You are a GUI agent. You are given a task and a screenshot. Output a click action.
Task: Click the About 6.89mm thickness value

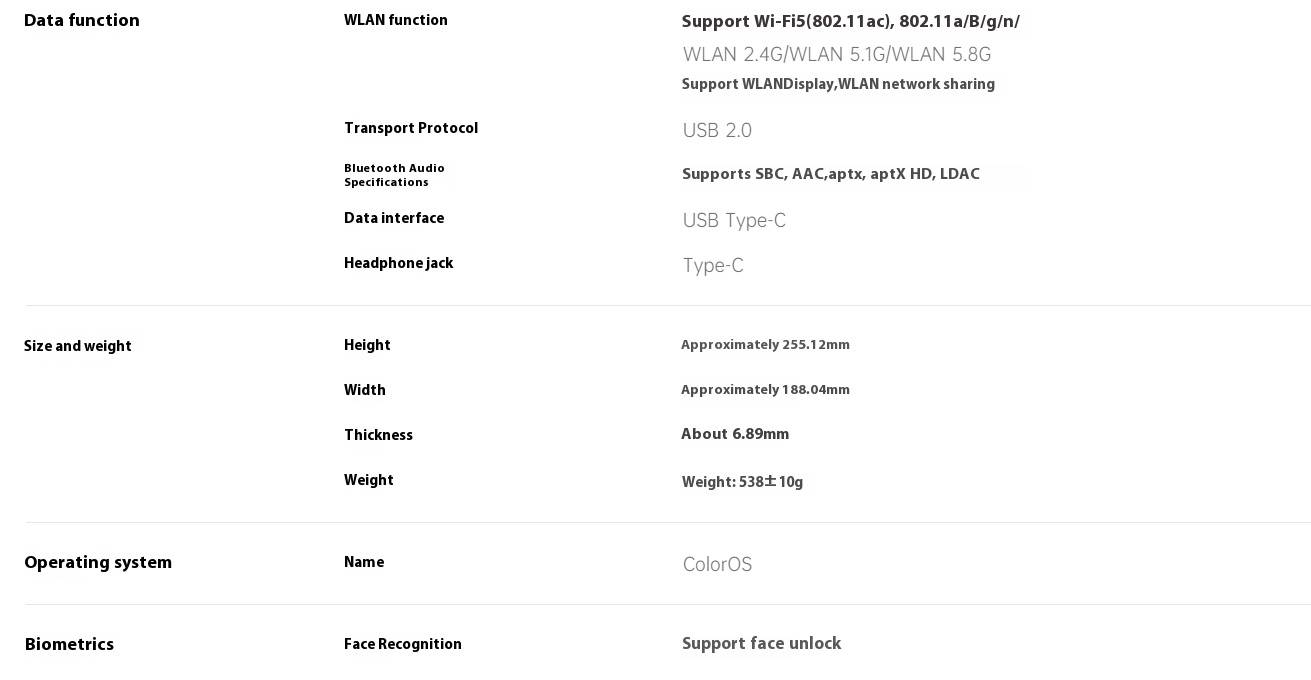(x=735, y=434)
